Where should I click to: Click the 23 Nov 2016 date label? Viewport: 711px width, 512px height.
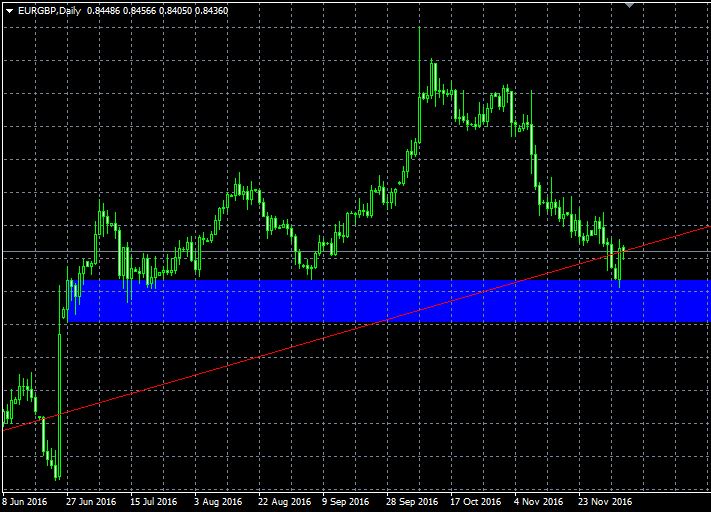tap(604, 502)
